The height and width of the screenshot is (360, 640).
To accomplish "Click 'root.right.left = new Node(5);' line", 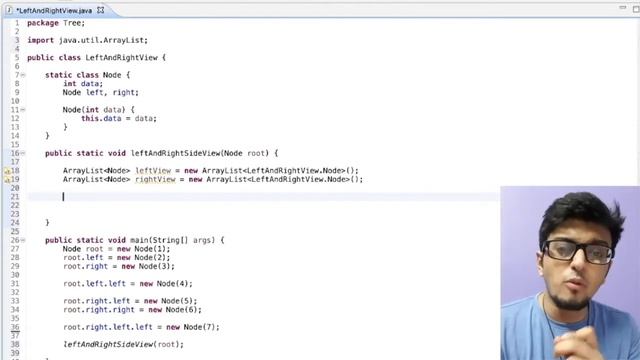I will [x=130, y=301].
